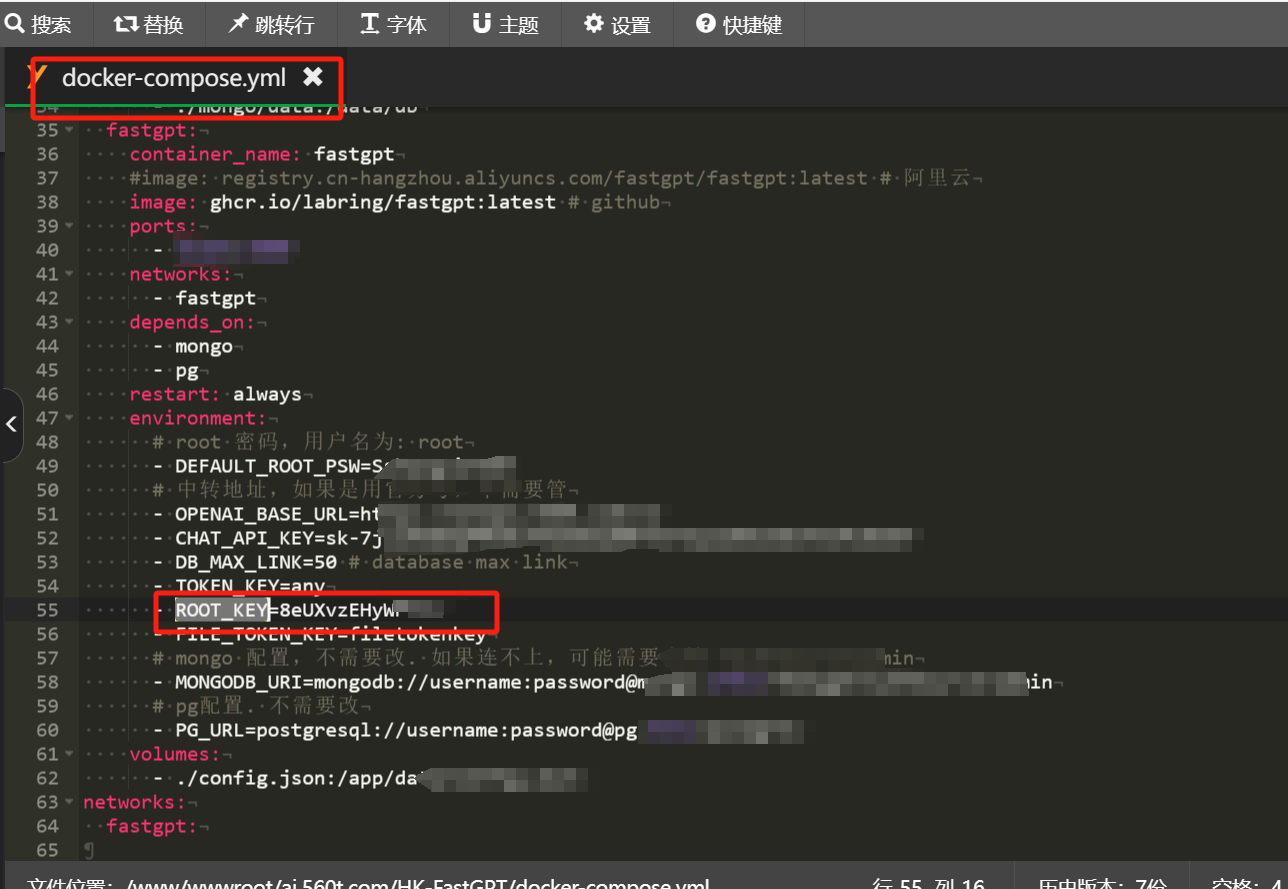Screen dimensions: 1288x889
Task: Show the 快捷键 shortcuts list
Action: pos(739,24)
